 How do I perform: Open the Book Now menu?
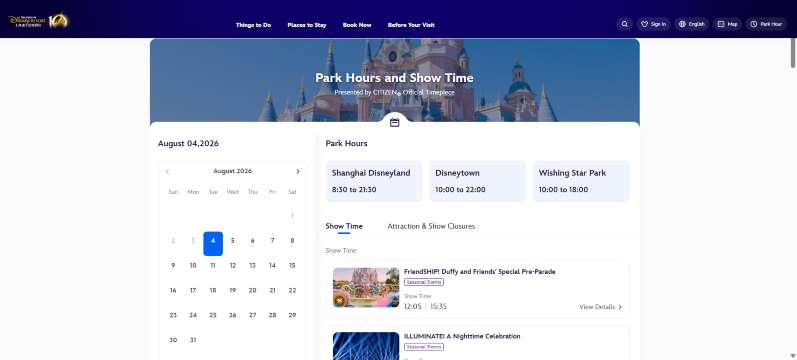click(357, 25)
